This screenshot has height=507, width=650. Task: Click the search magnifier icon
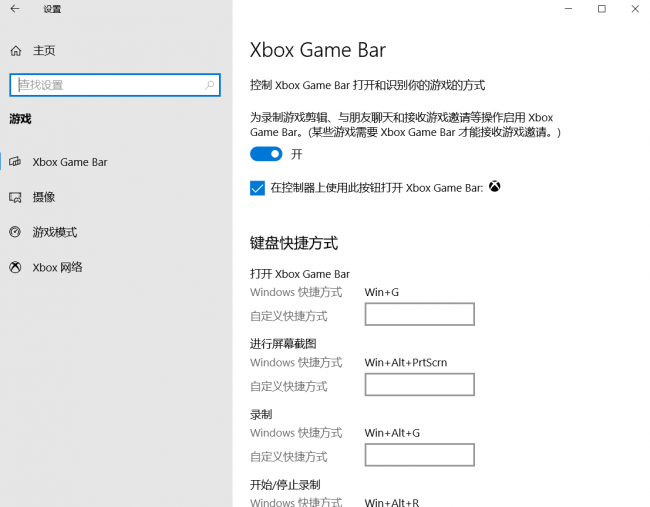coord(209,85)
